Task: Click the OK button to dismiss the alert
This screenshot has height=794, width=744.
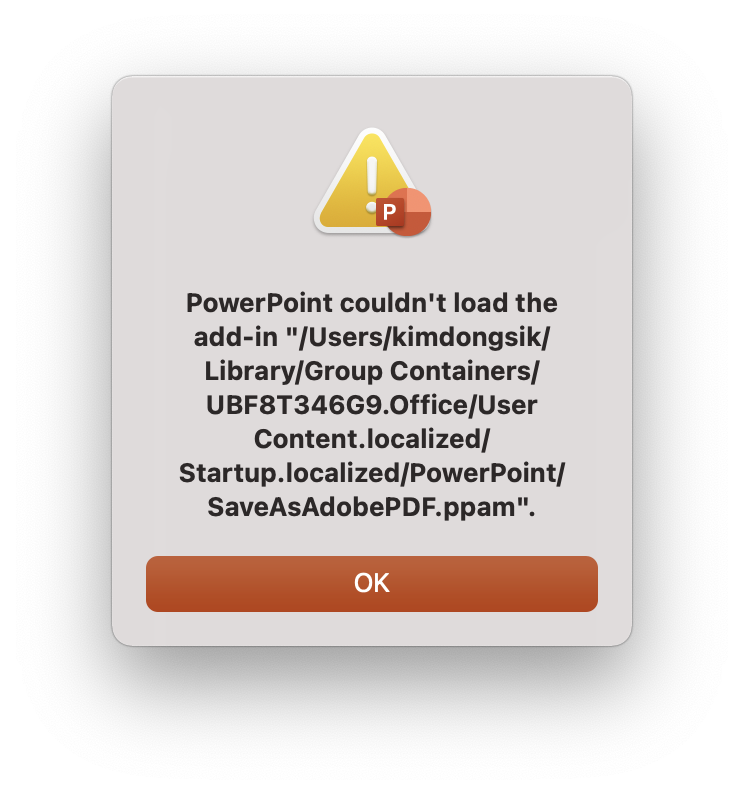Action: click(x=372, y=583)
